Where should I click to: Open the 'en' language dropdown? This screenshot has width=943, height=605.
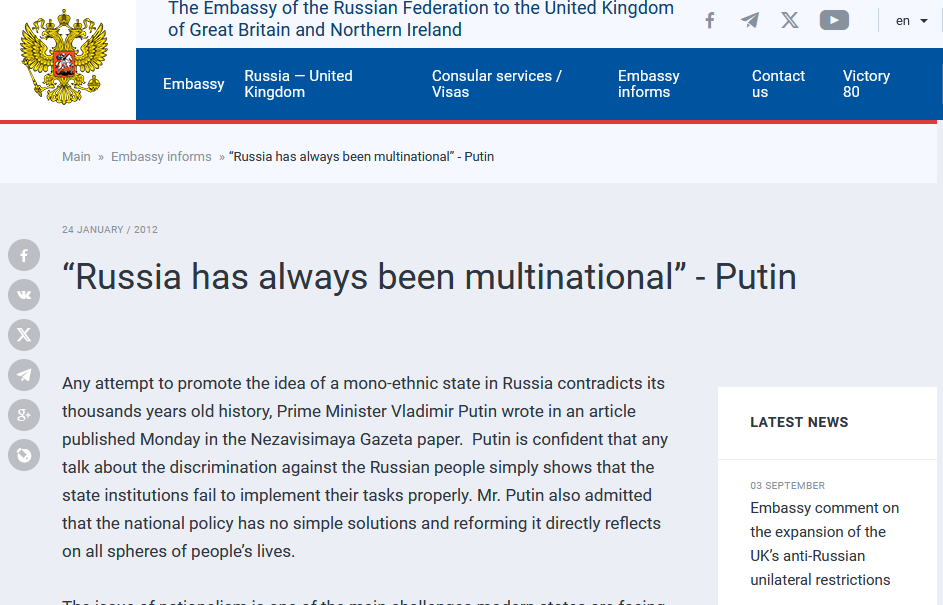point(911,21)
